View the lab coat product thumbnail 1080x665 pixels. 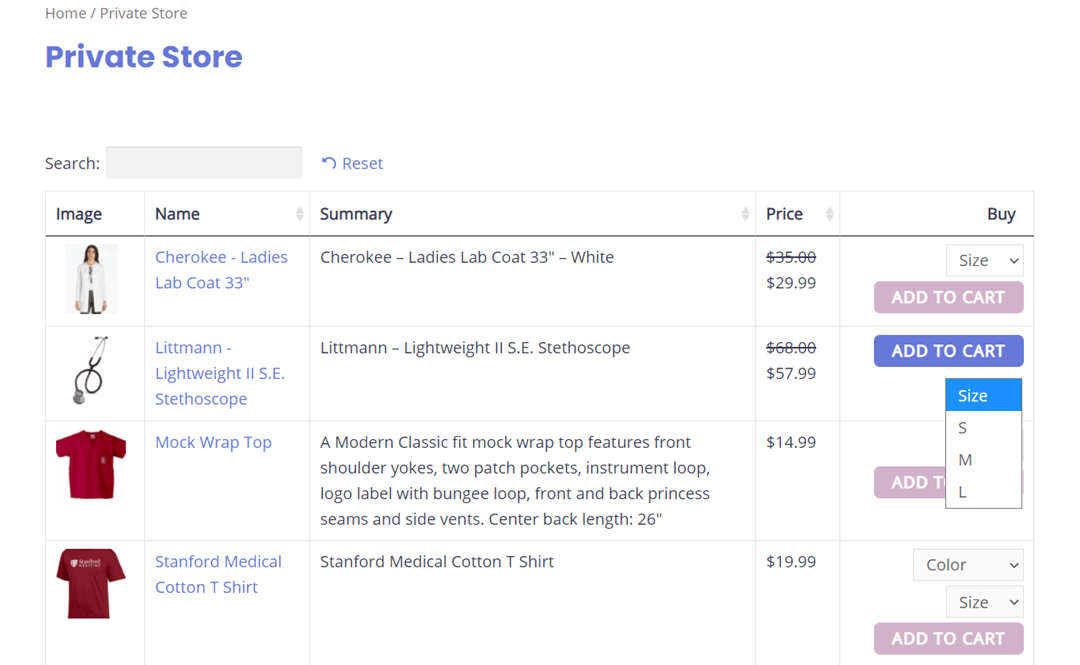pyautogui.click(x=91, y=279)
